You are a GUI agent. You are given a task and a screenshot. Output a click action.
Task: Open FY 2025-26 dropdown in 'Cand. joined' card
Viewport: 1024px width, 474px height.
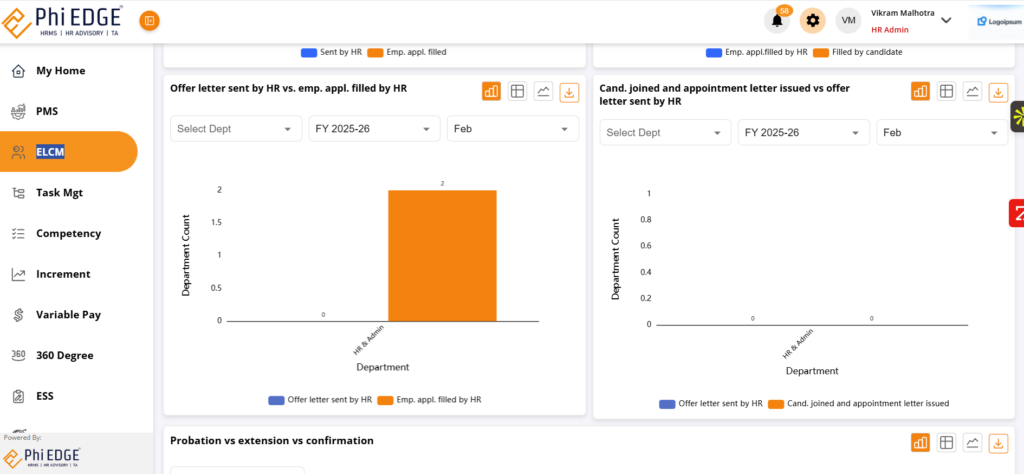tap(802, 133)
